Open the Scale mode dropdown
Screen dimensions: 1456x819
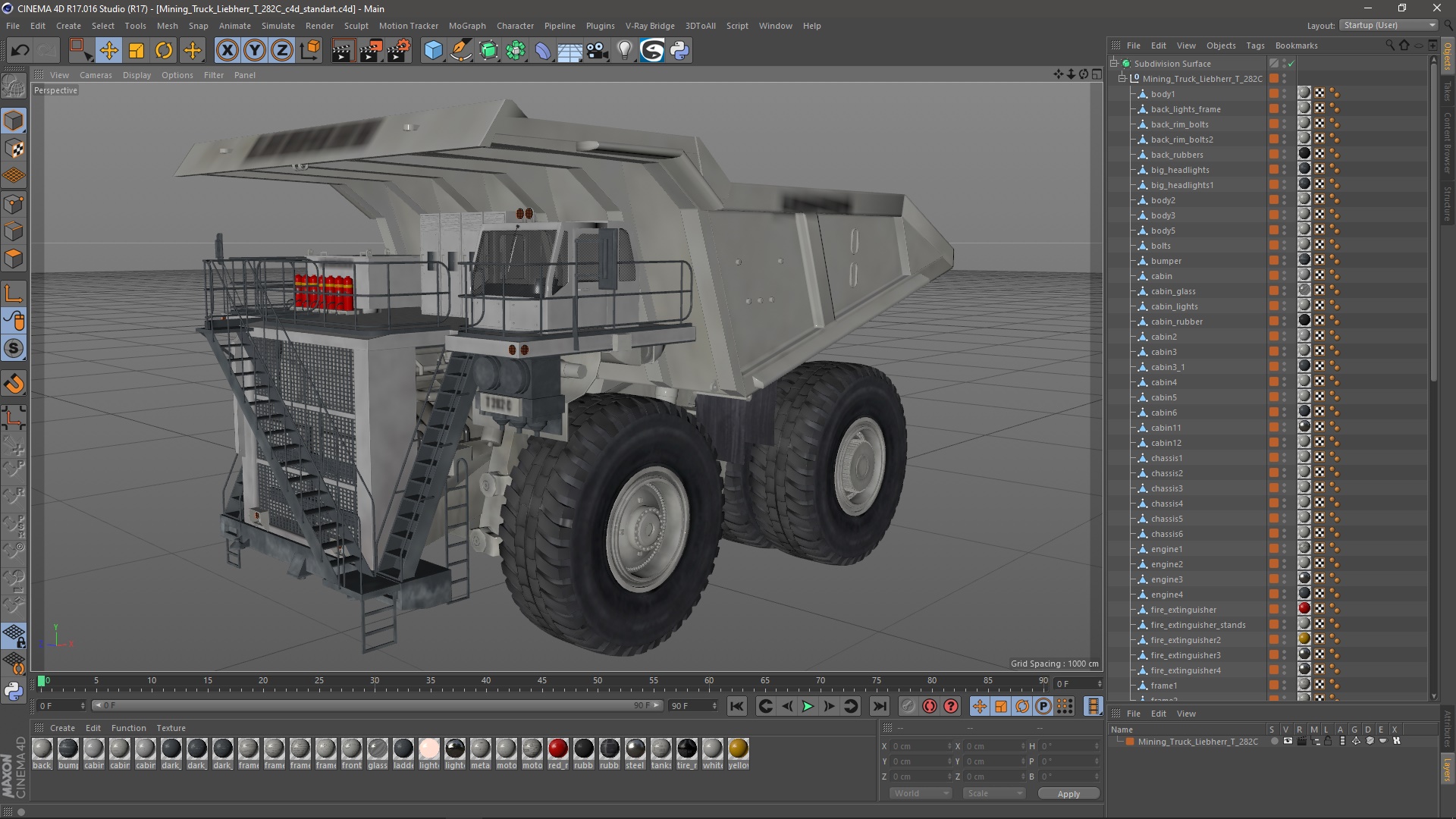tap(994, 793)
